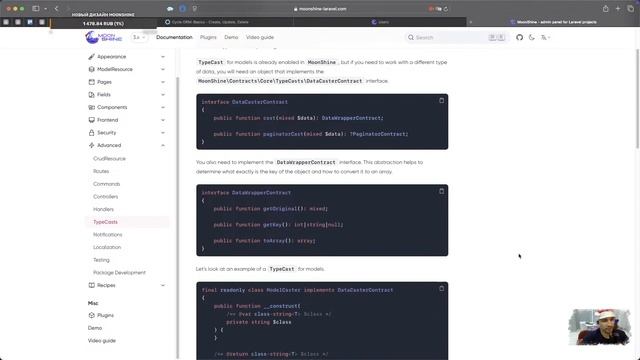Open the version selector dropdown
The image size is (640, 360).
(139, 37)
